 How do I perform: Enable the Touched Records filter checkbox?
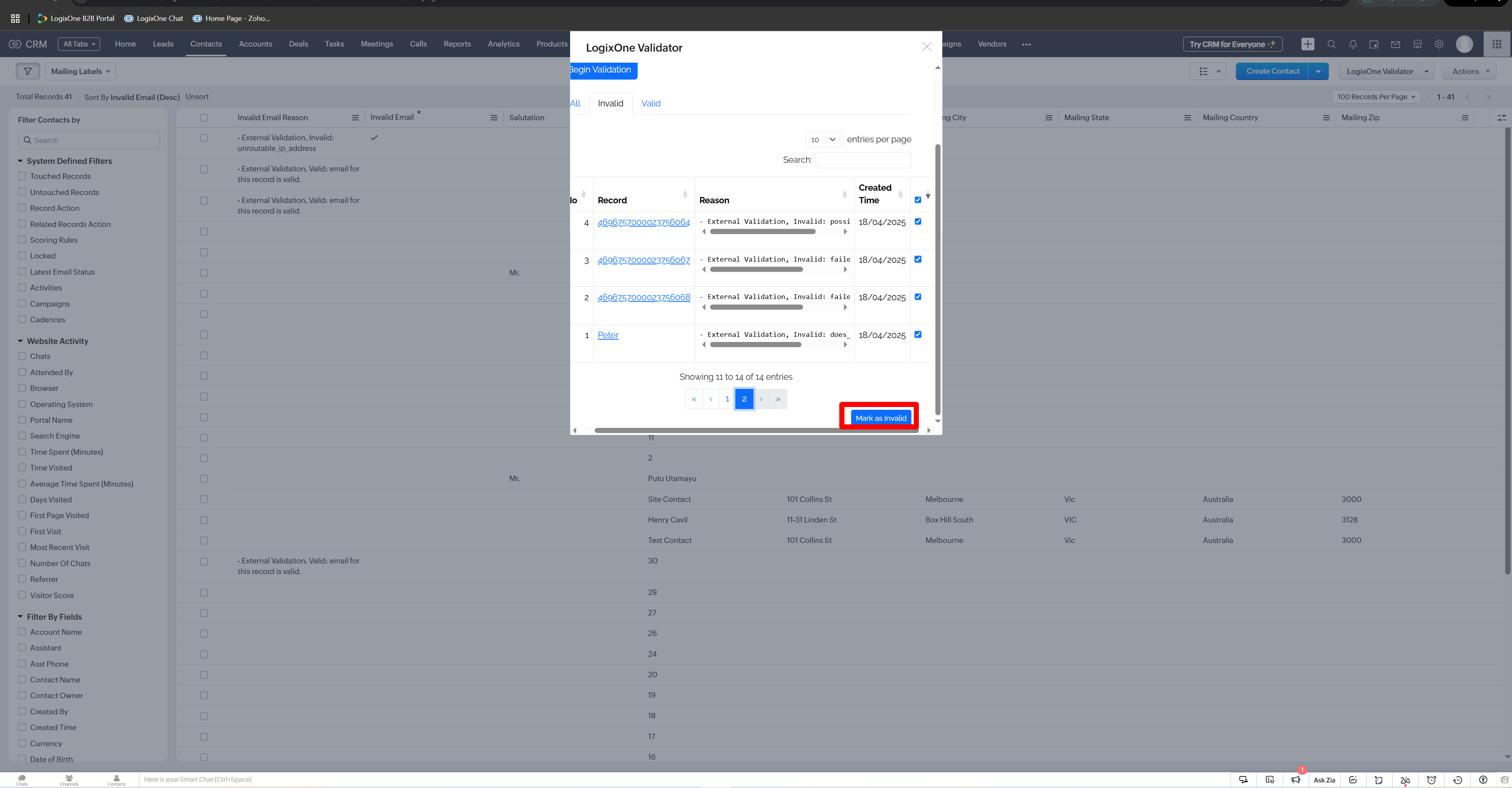(x=22, y=176)
